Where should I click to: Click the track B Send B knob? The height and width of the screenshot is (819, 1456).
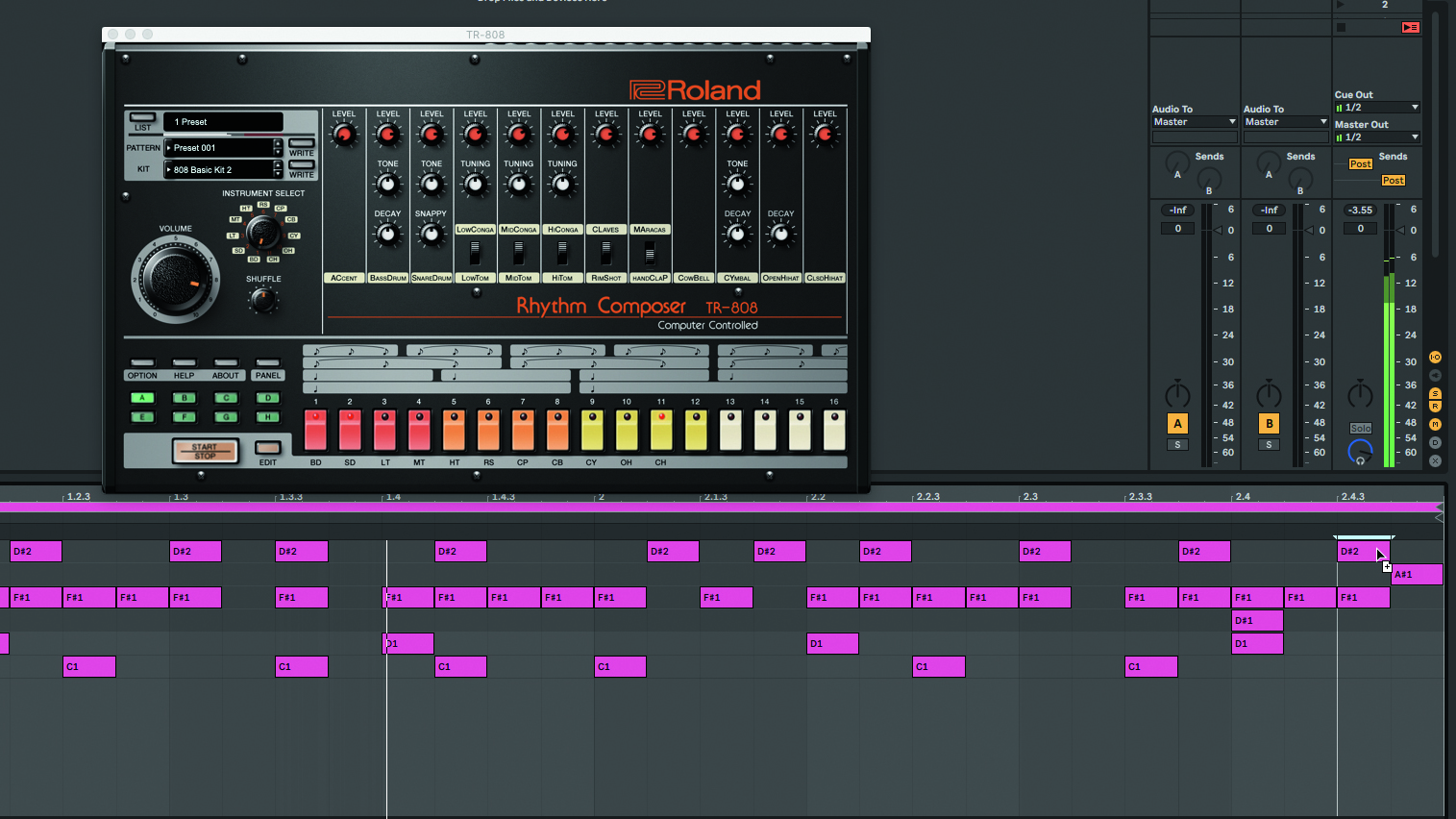coord(1300,178)
